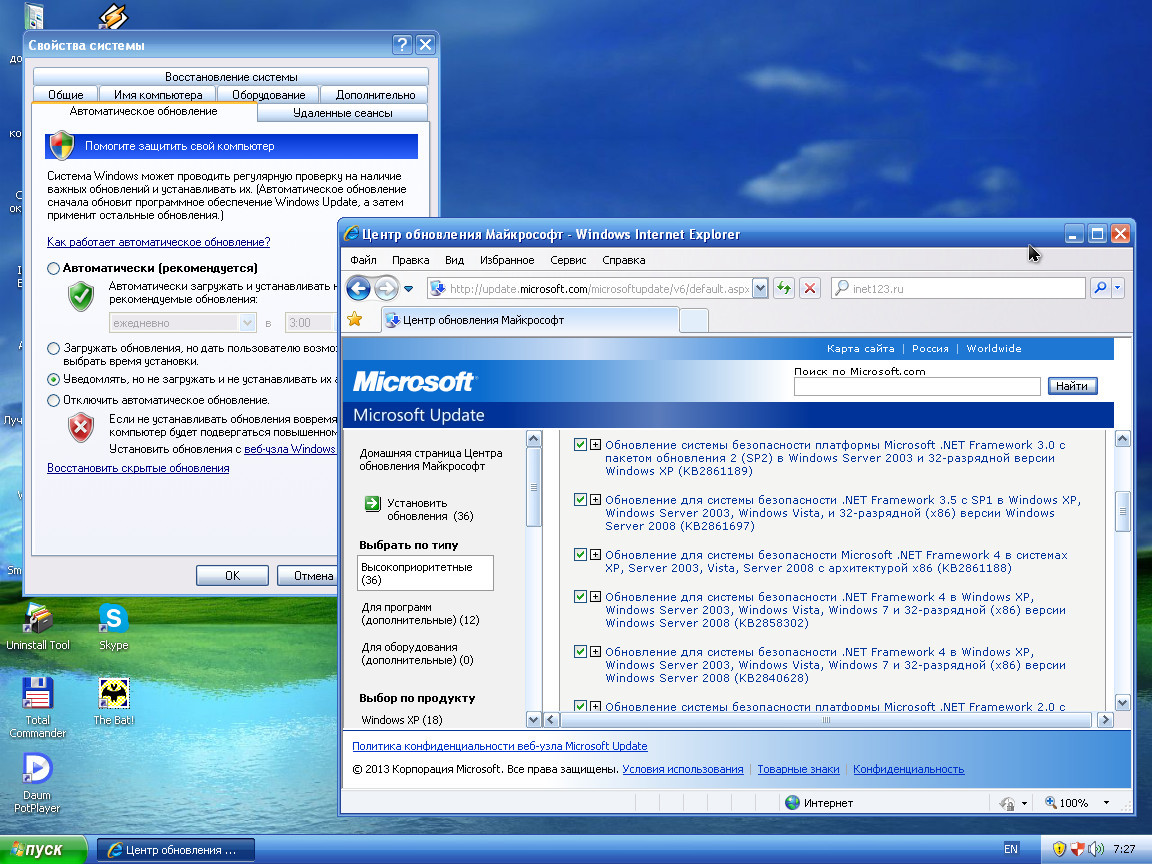
Task: Open the Сервис menu
Action: pyautogui.click(x=568, y=260)
